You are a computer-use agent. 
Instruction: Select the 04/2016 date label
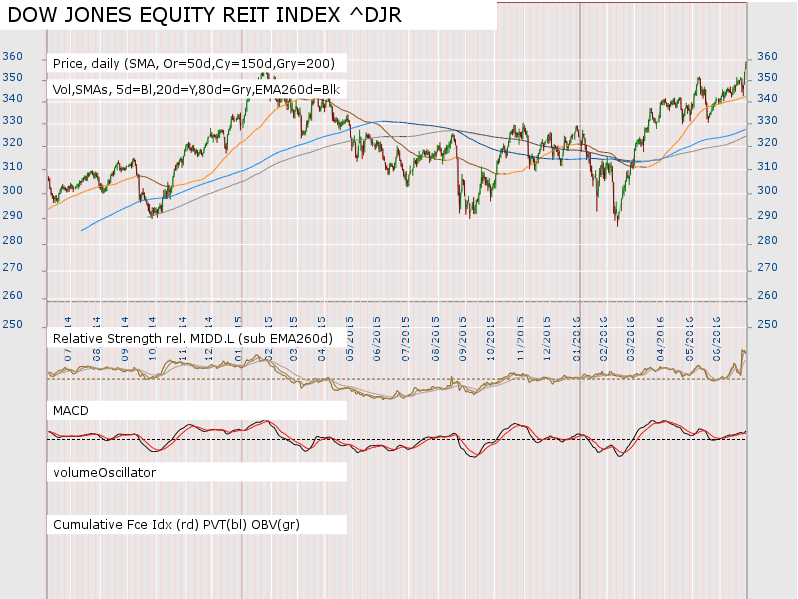[x=661, y=339]
